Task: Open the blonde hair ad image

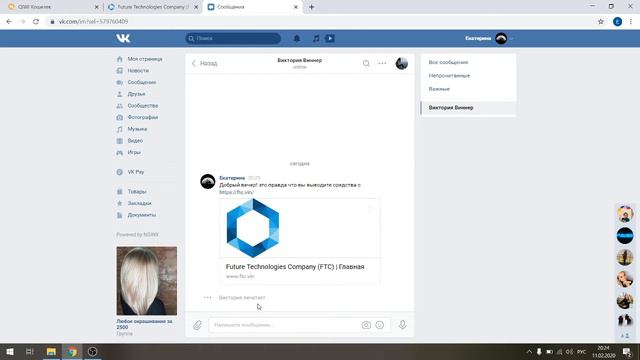Action: pos(147,281)
